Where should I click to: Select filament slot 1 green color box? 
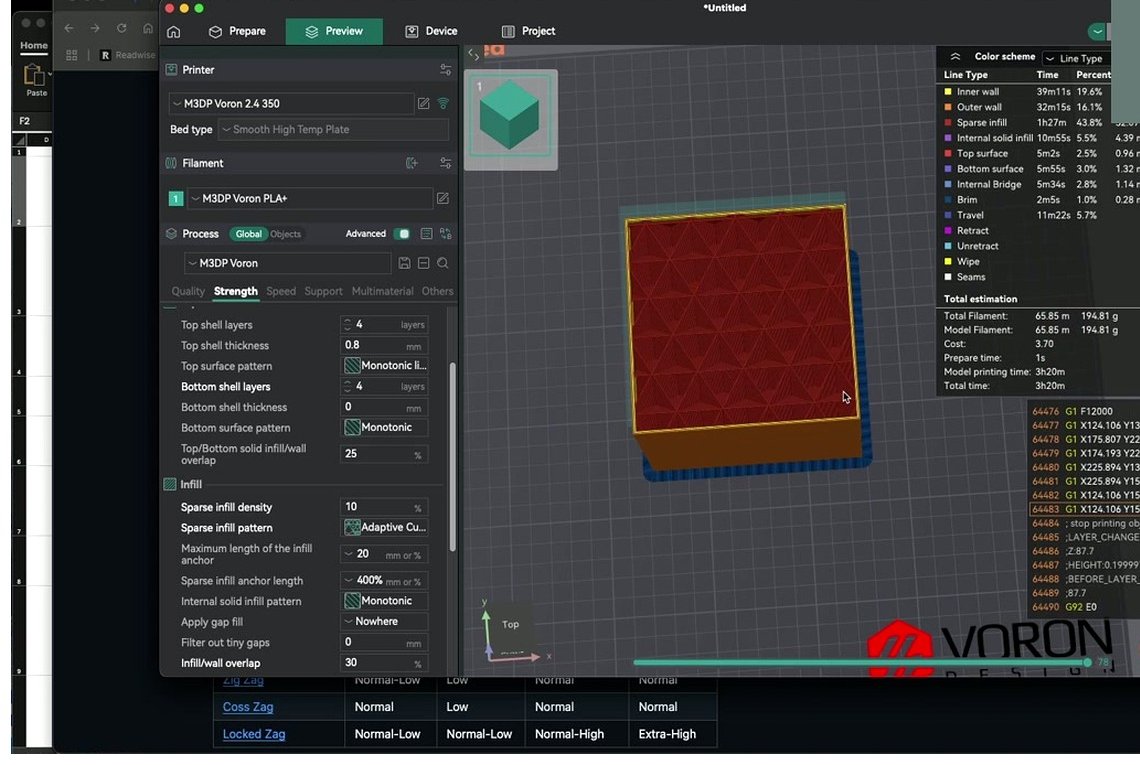click(x=175, y=198)
